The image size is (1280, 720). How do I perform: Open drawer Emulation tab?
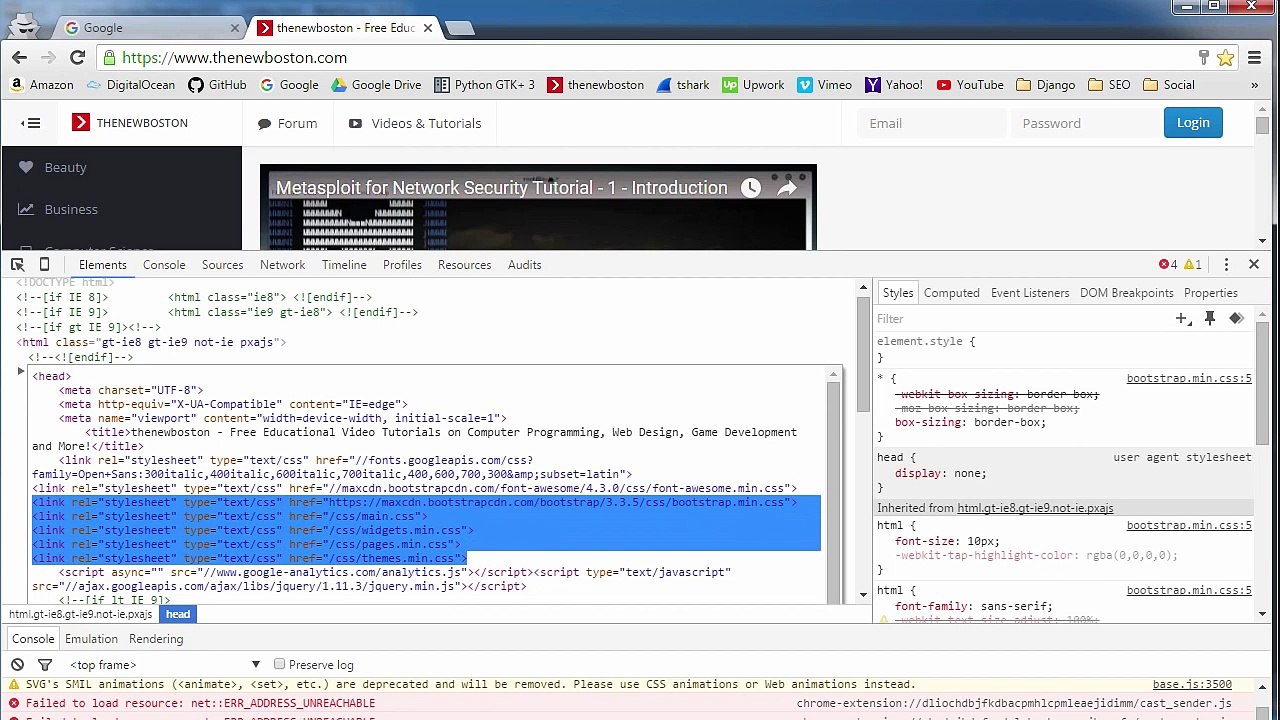pos(91,639)
